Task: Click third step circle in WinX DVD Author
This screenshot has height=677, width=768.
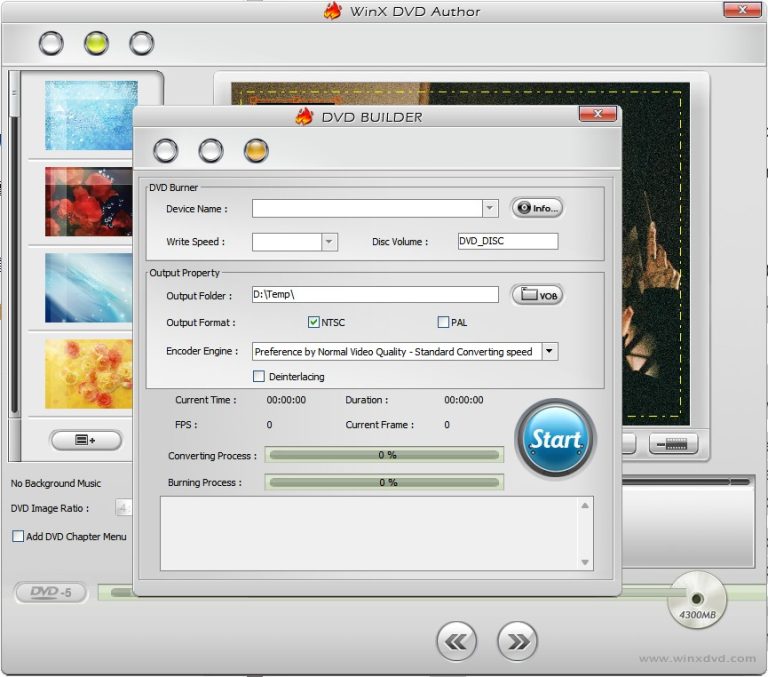Action: (x=142, y=43)
